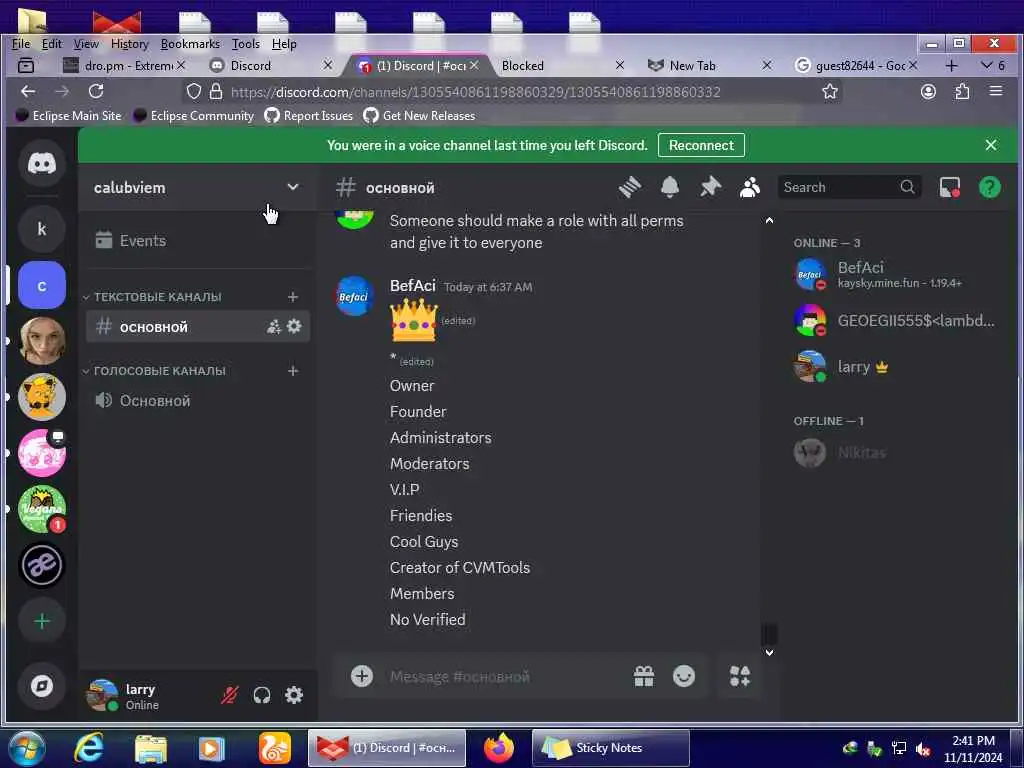Open GEOEGII555 member in list
Image resolution: width=1024 pixels, height=768 pixels.
coord(896,321)
